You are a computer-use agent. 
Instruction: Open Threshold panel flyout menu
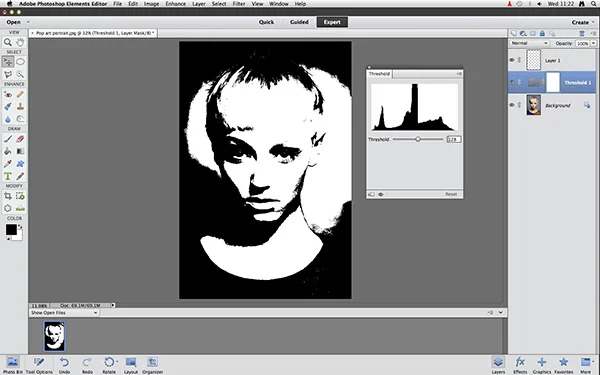click(459, 73)
